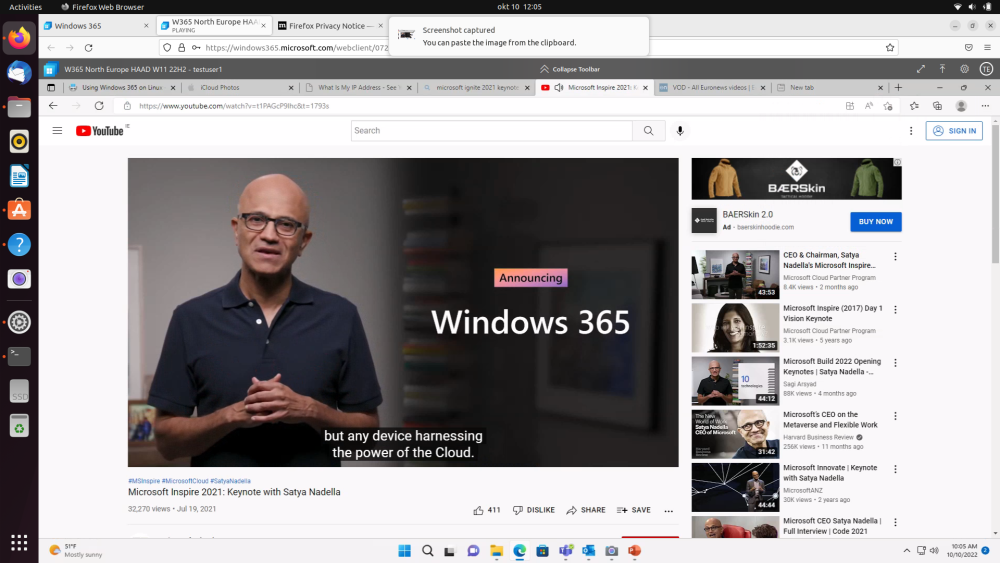The image size is (1000, 563).
Task: Open Edge profile avatar
Action: coord(961,106)
